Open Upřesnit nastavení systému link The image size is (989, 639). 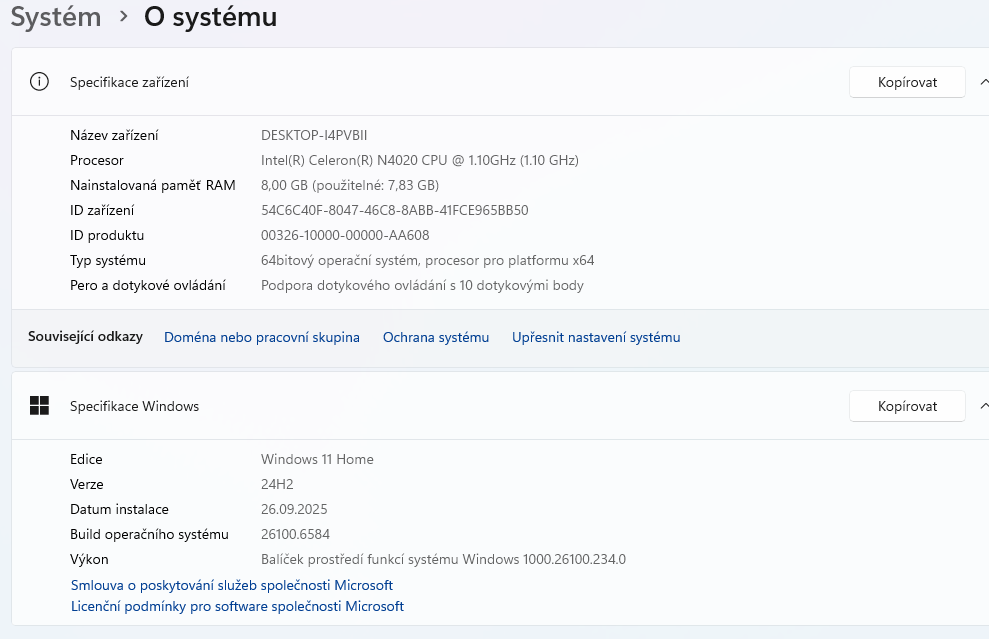(x=595, y=337)
